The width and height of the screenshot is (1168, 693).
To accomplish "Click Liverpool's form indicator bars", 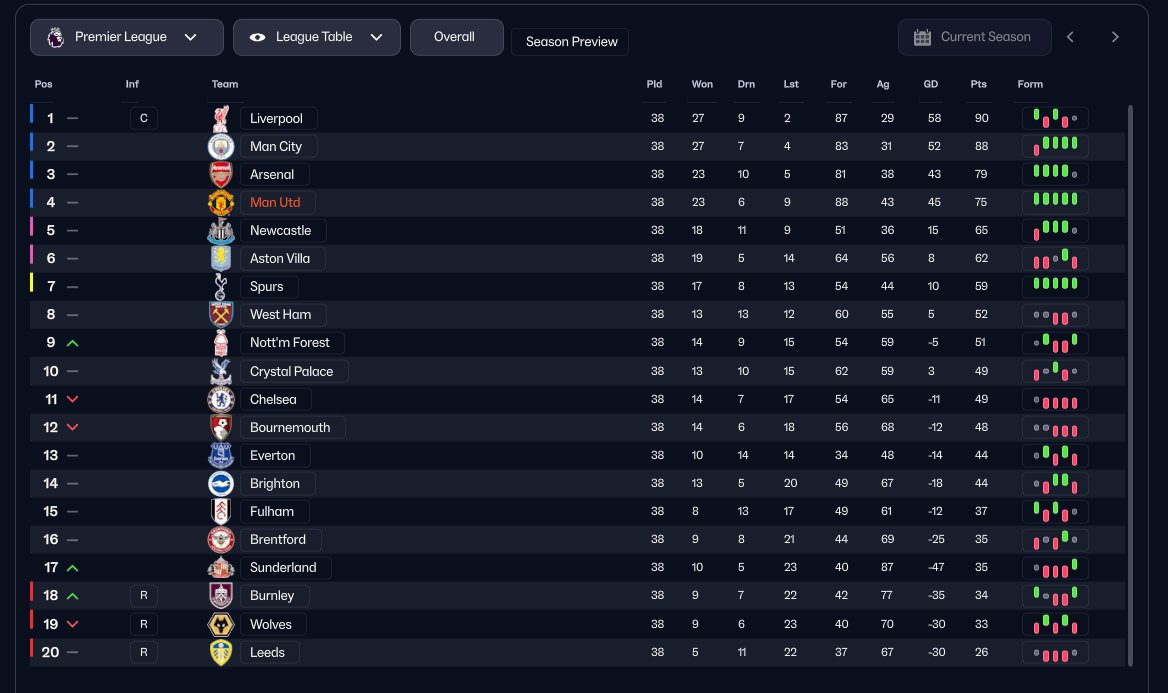I will (1055, 118).
